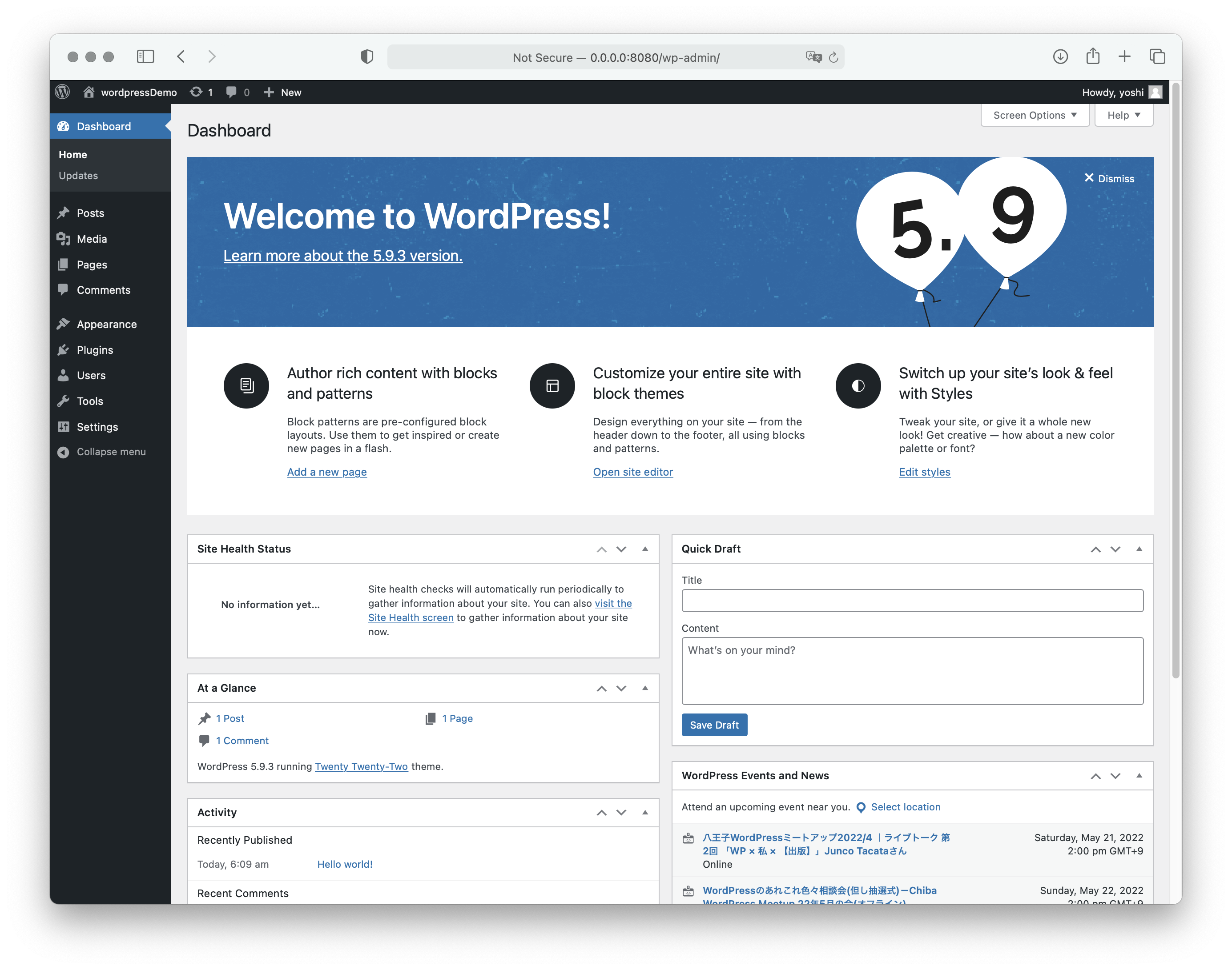This screenshot has width=1232, height=970.
Task: Expand the Help dropdown
Action: [1123, 115]
